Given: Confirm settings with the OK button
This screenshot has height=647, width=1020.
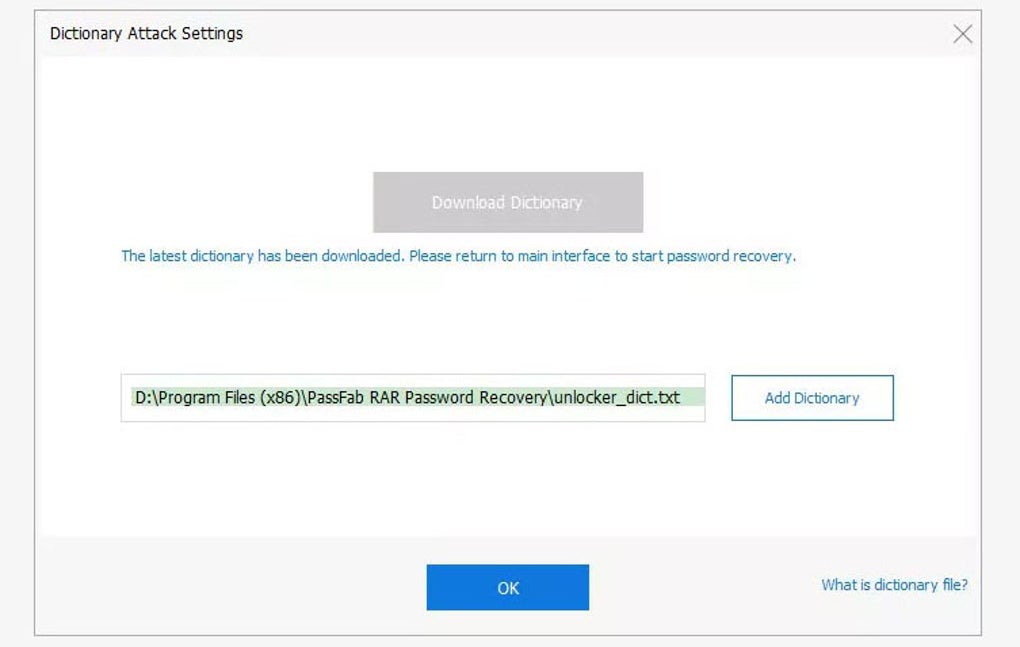Looking at the screenshot, I should tap(507, 587).
